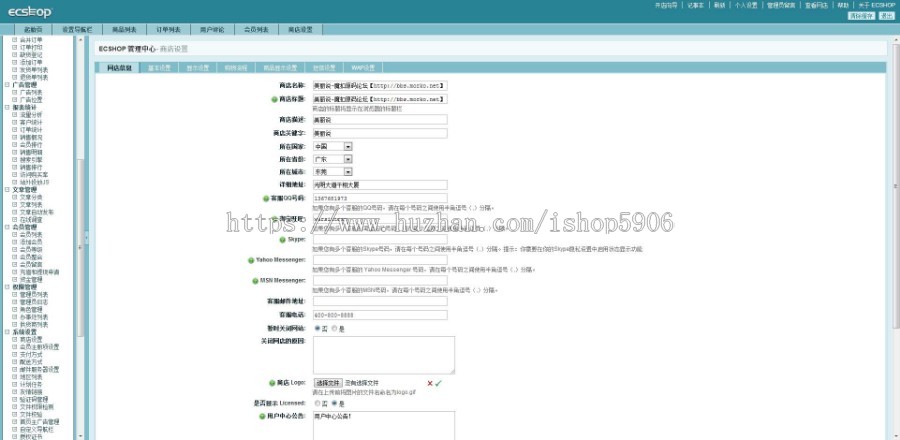Click the help icon beside 用户中心公告
900x440 pixels.
click(x=262, y=416)
